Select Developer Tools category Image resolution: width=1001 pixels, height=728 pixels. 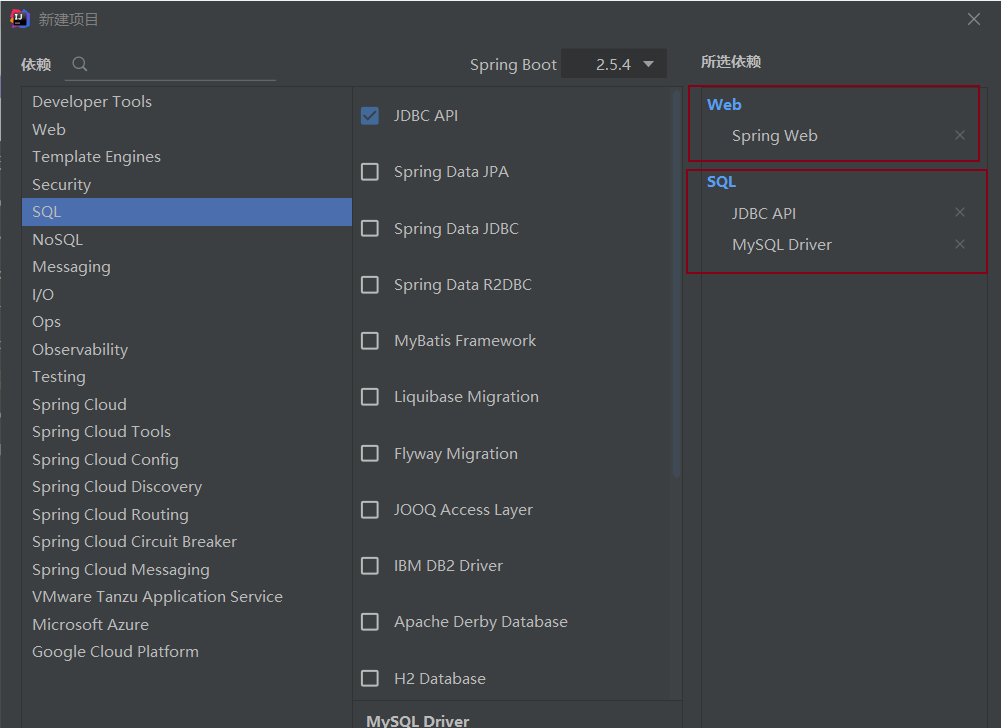click(x=186, y=102)
